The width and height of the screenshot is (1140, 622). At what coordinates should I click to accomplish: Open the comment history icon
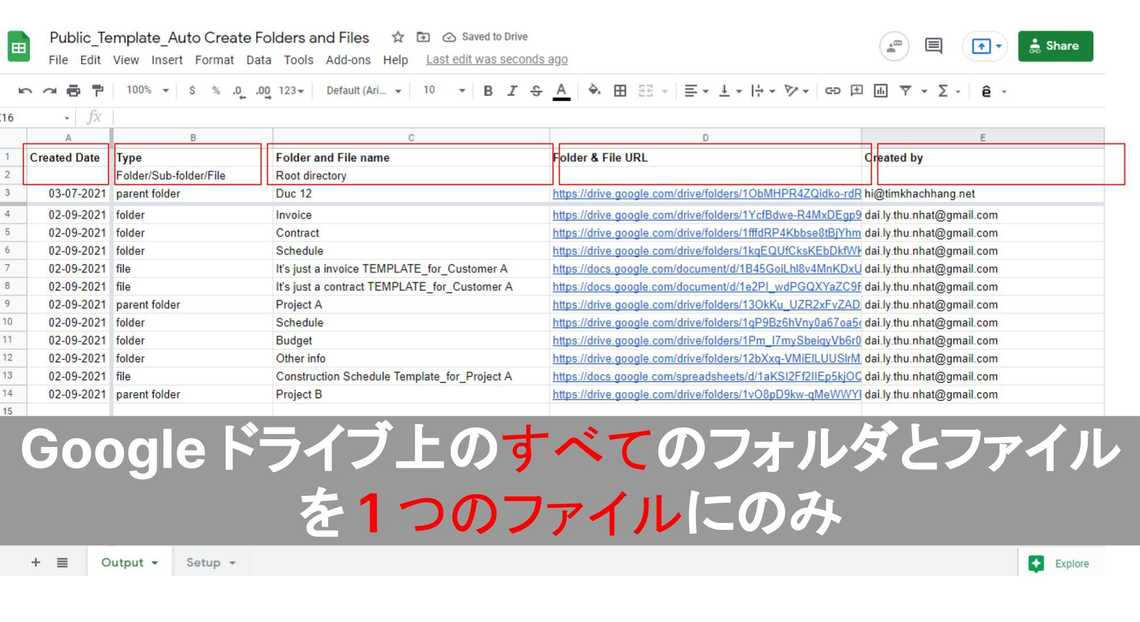[933, 46]
